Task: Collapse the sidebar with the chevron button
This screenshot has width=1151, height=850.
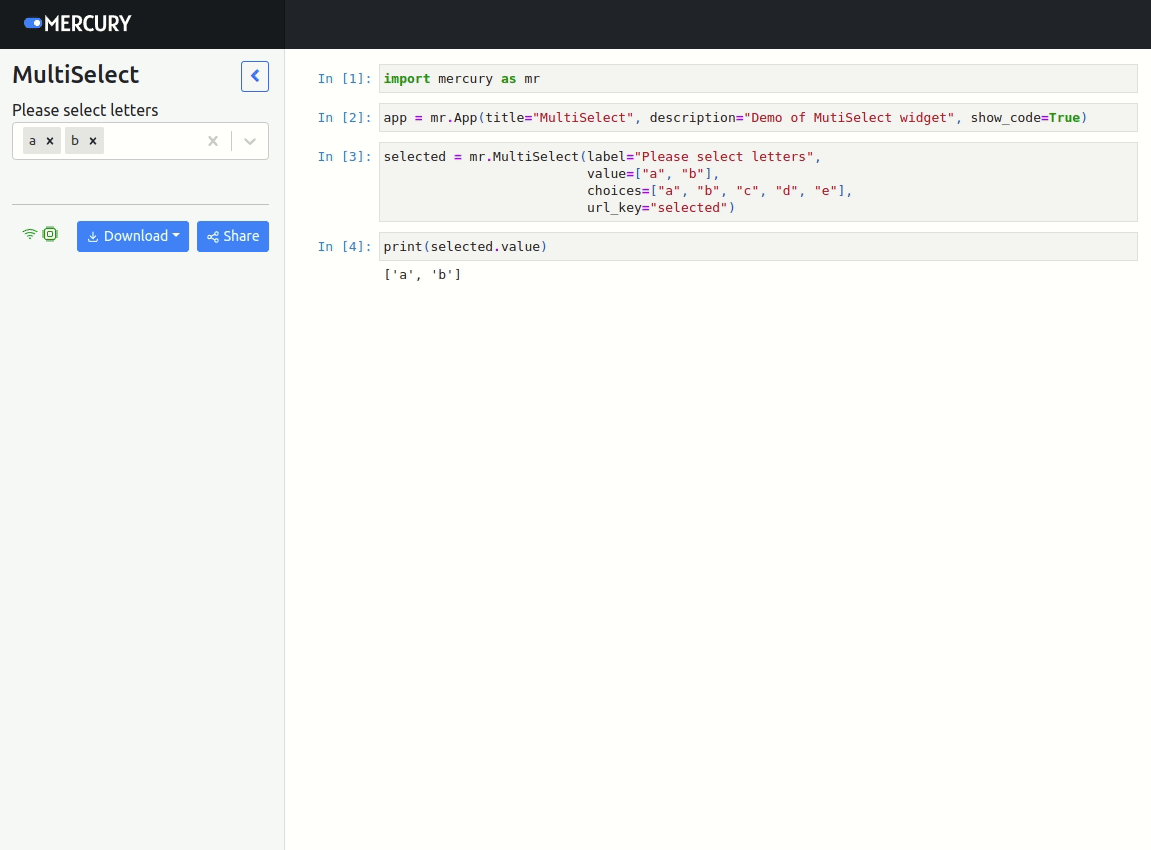Action: click(x=255, y=76)
